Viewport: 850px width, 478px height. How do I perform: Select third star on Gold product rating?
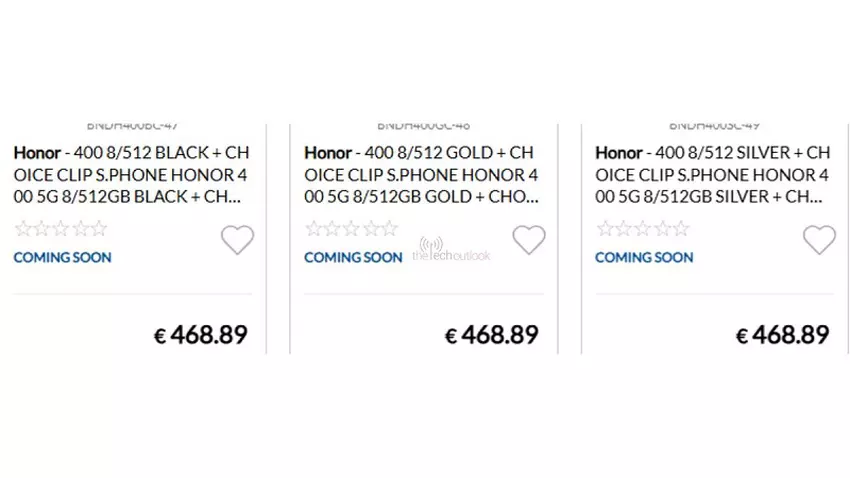pyautogui.click(x=351, y=229)
